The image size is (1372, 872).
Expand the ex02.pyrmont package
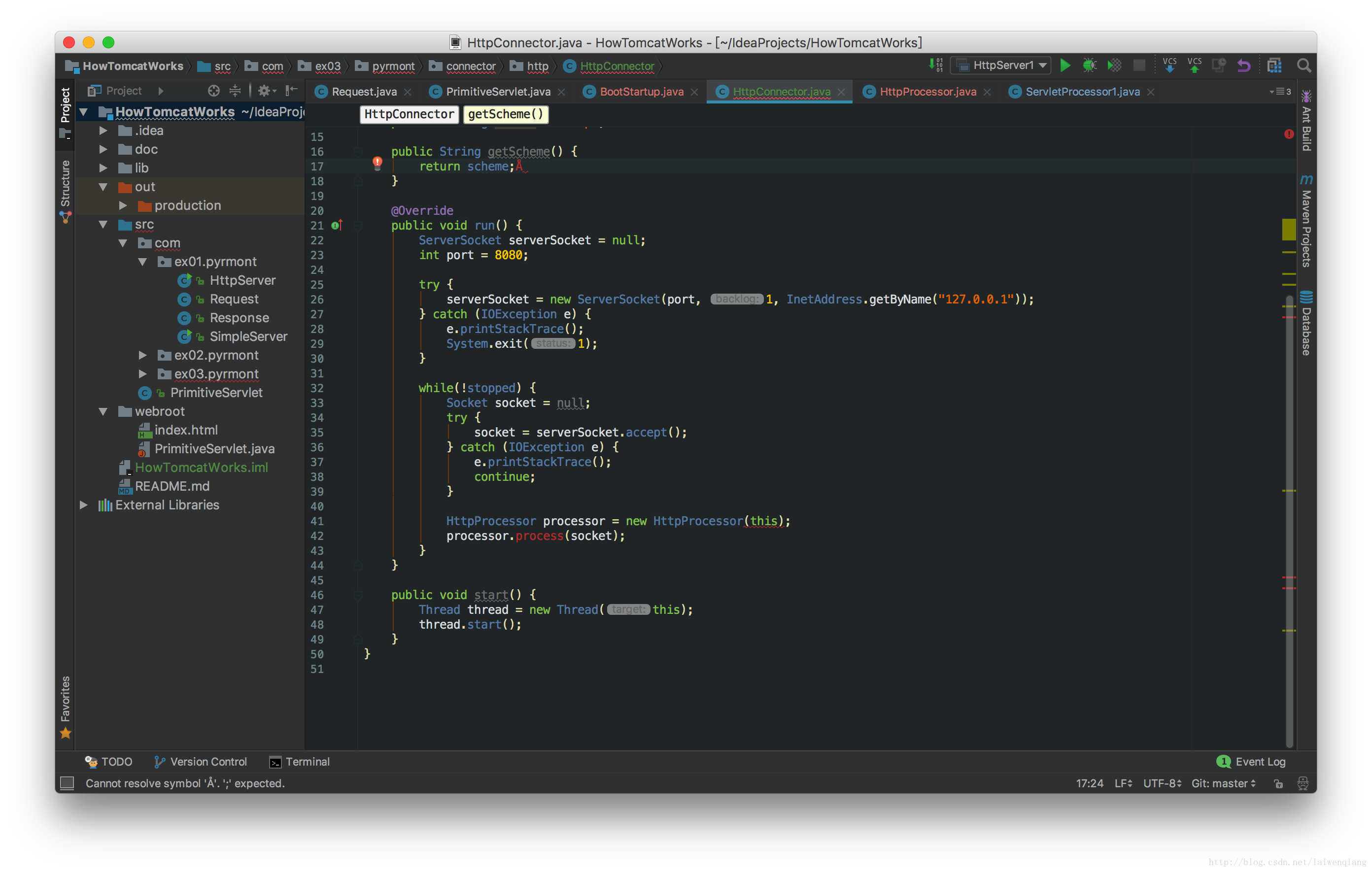[x=142, y=355]
